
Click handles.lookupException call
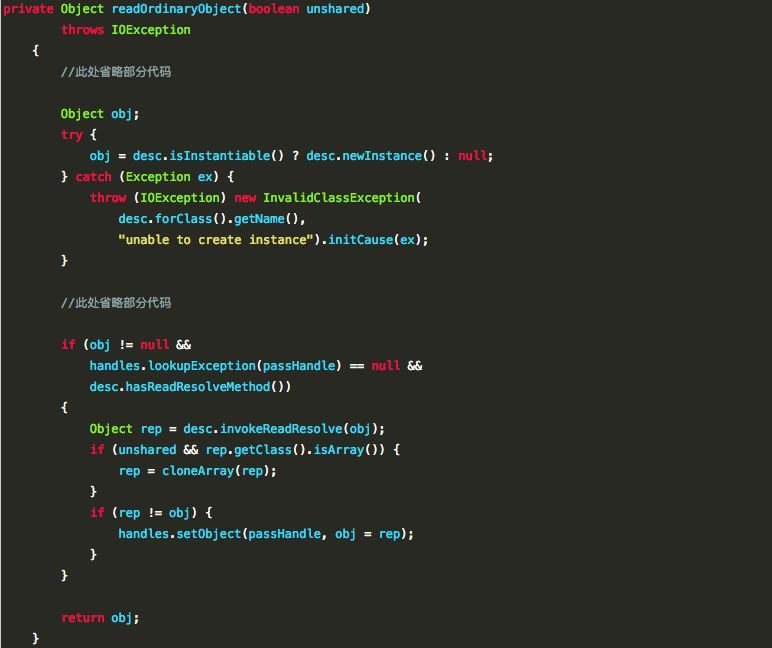(215, 366)
